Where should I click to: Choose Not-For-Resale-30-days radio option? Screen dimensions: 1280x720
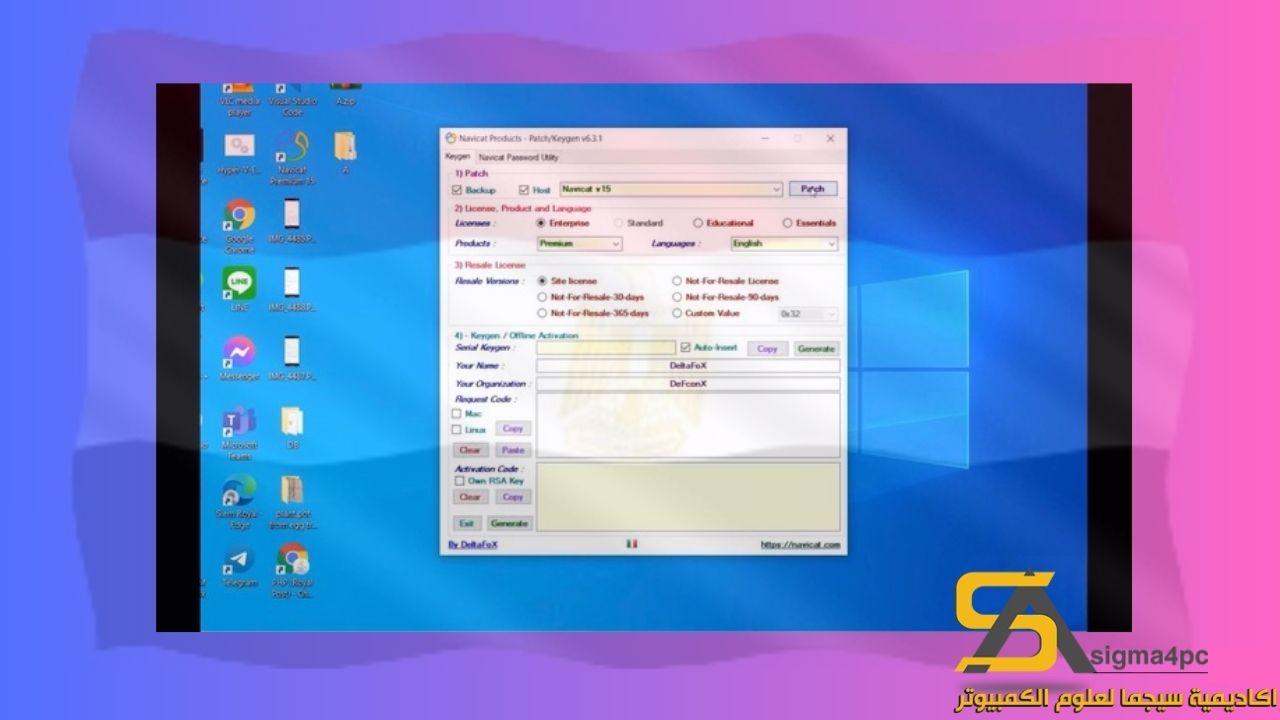pos(543,297)
